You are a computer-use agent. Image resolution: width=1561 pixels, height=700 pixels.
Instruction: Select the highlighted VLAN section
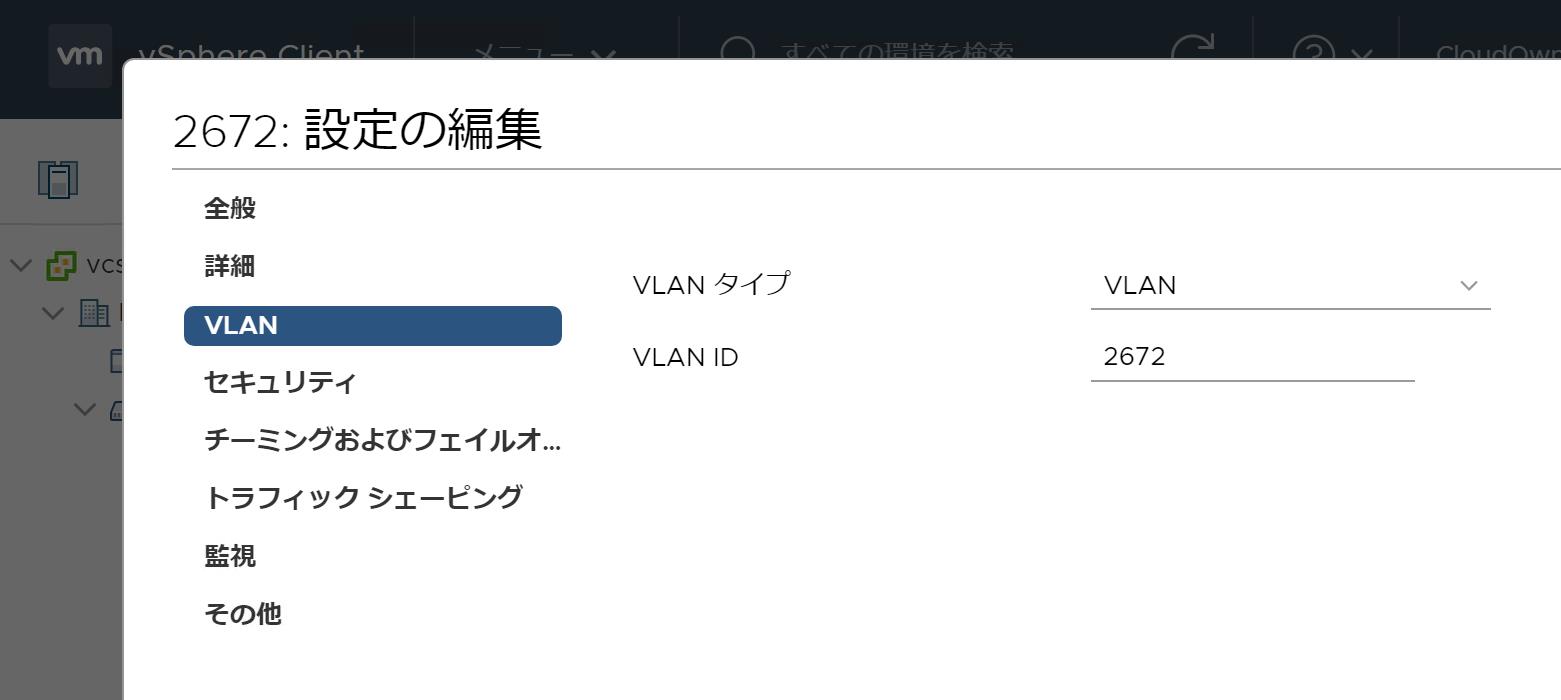pos(372,326)
